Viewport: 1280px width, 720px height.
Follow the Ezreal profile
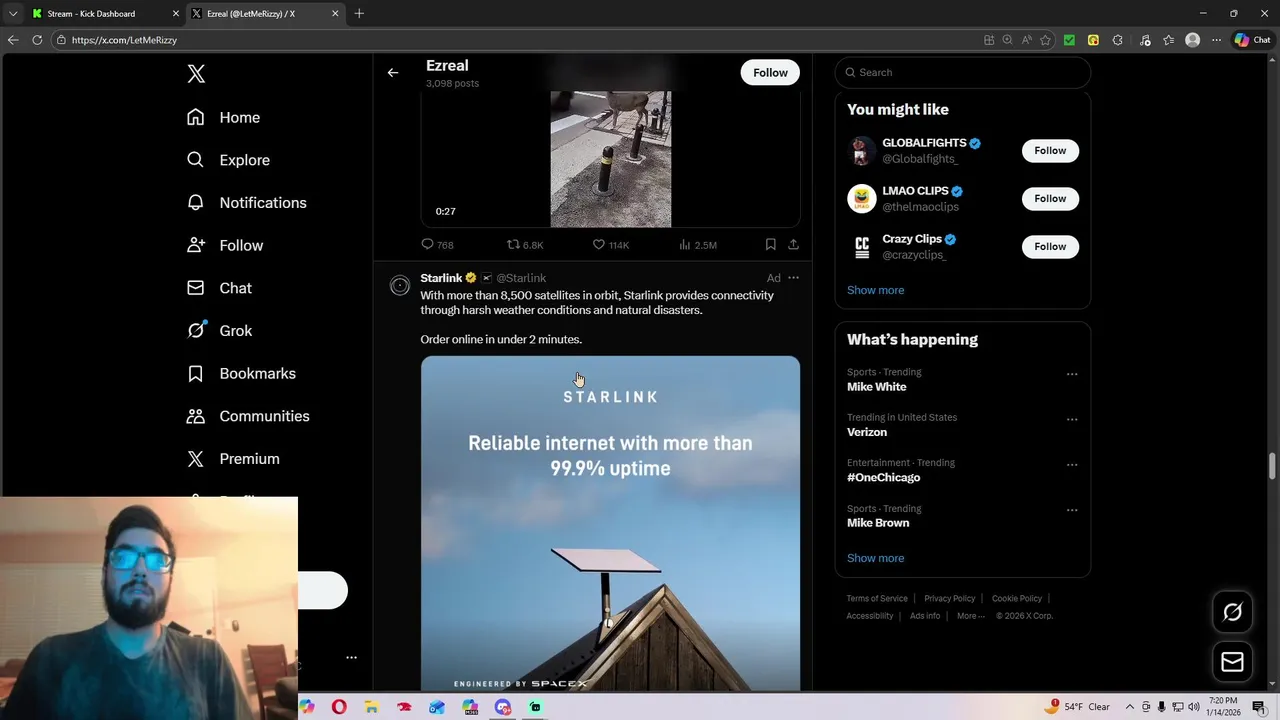770,72
